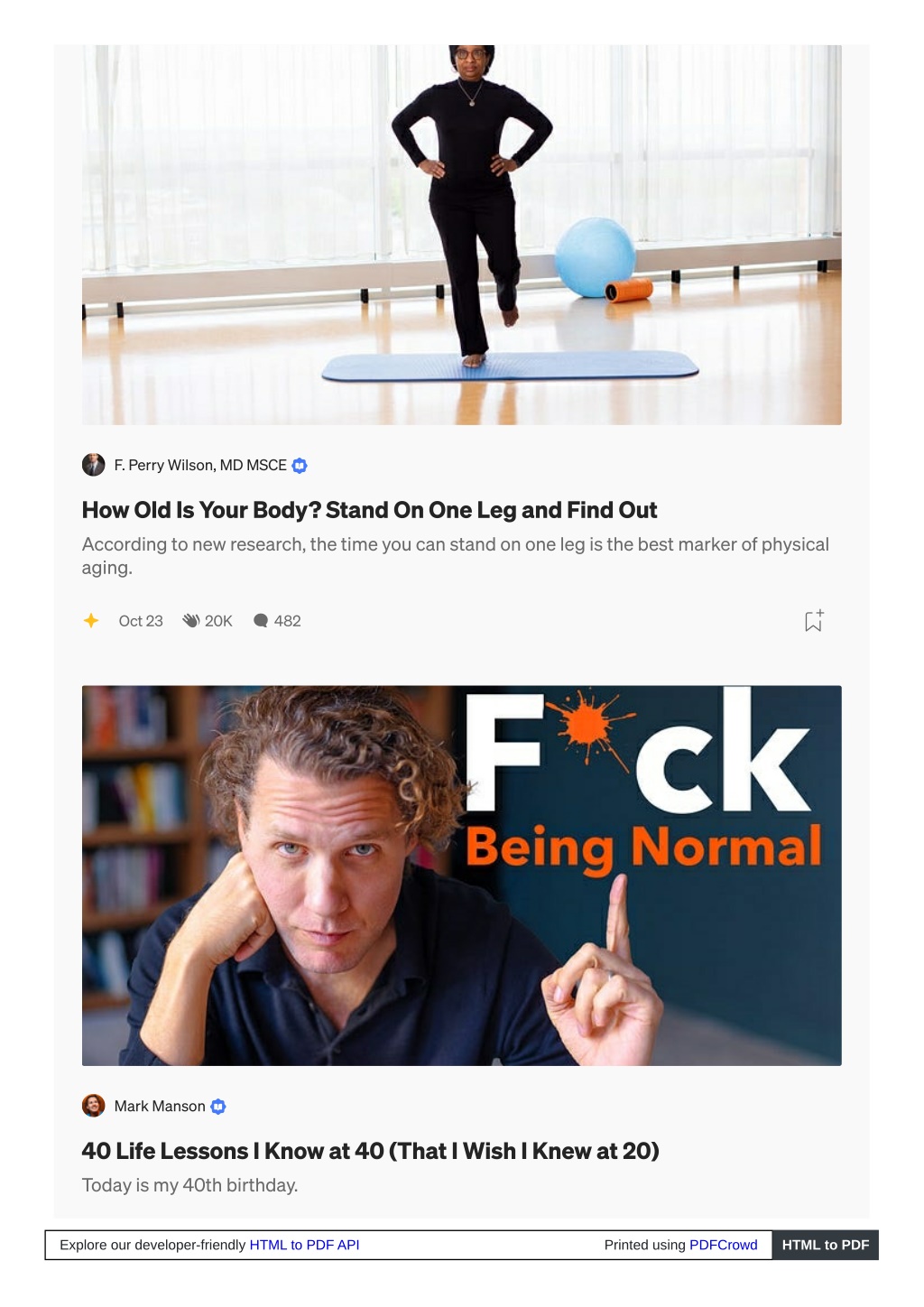Viewport: 924px width, 1307px height.
Task: Open the Mark Manson author profile
Action: 160,1107
